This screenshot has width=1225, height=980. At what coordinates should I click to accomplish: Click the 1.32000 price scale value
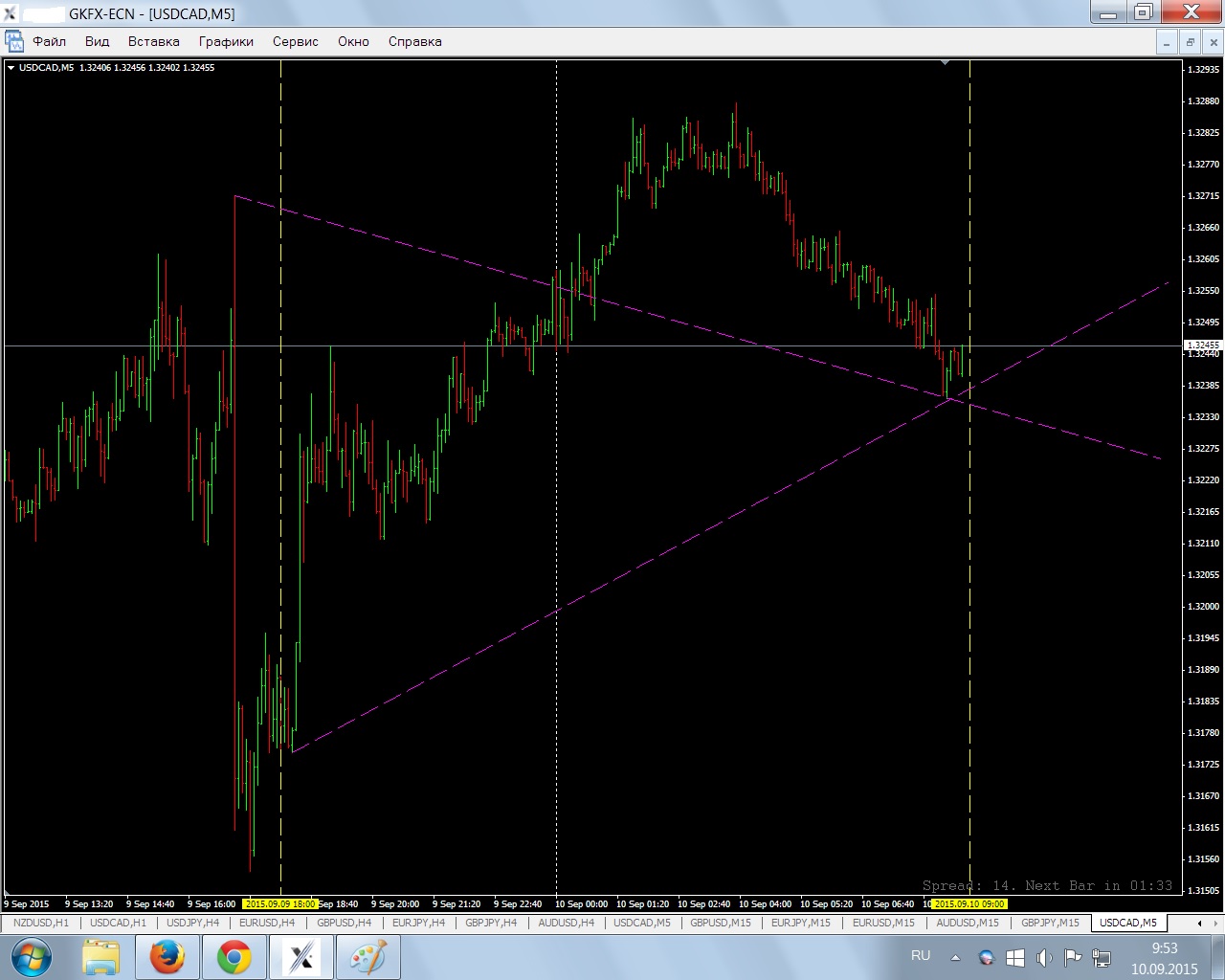(x=1203, y=607)
